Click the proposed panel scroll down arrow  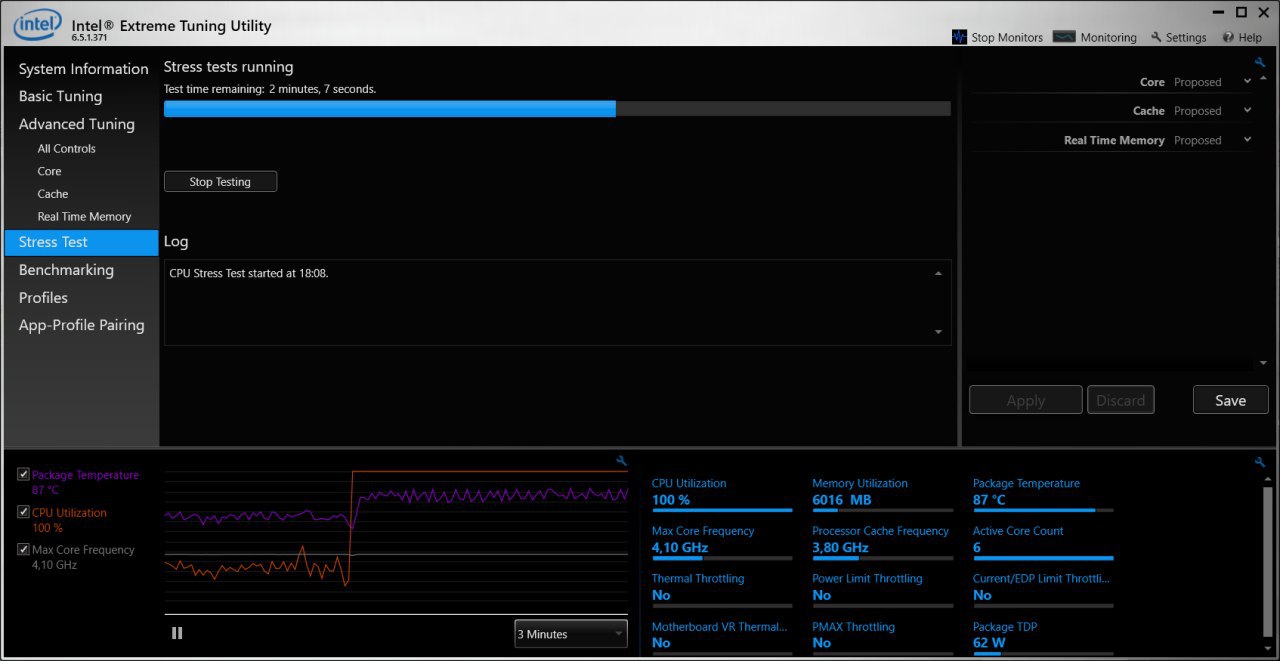point(1263,363)
